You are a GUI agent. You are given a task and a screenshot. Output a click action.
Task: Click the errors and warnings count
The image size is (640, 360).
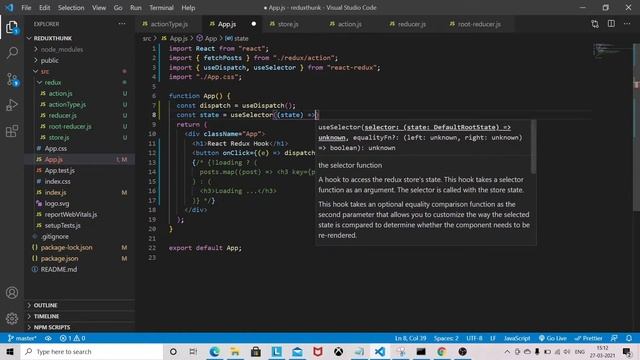click(x=72, y=338)
